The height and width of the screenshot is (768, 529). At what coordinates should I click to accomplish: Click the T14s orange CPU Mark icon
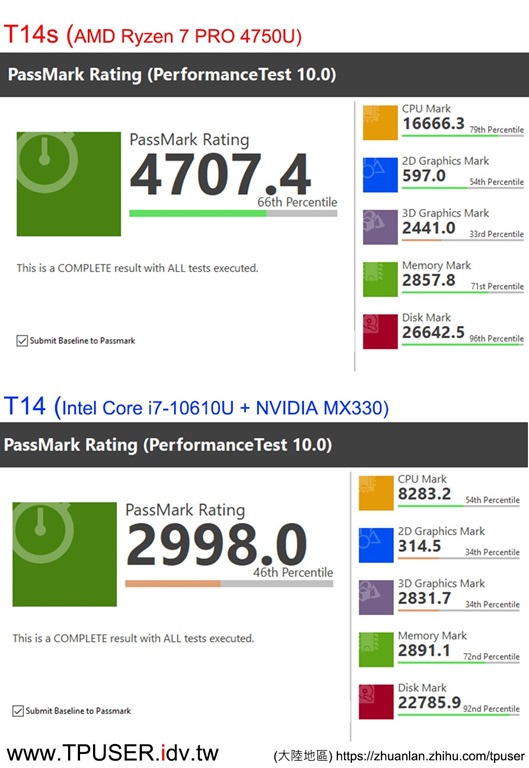pyautogui.click(x=380, y=123)
